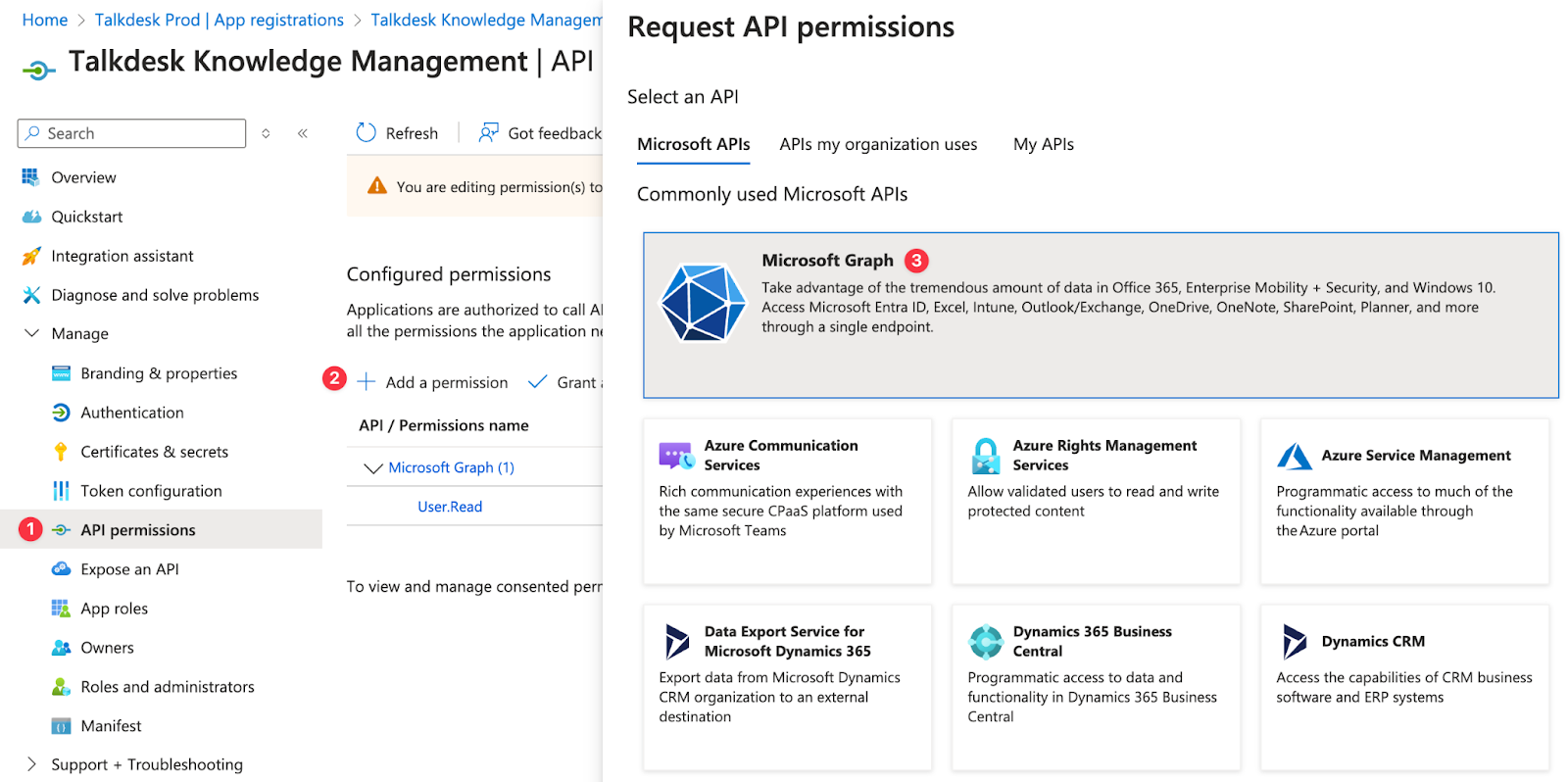1568x782 pixels.
Task: Click the sidebar up-down sort arrows control
Action: pyautogui.click(x=266, y=133)
